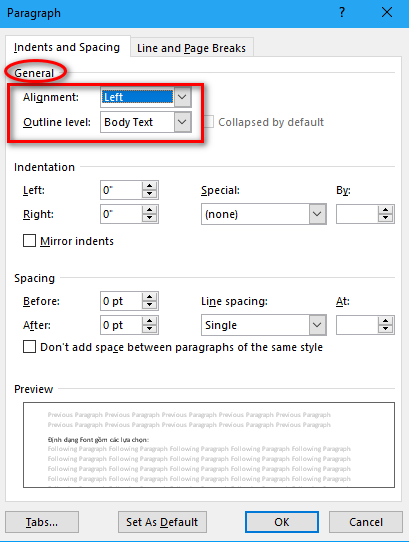Image resolution: width=409 pixels, height=542 pixels.
Task: Decrease Spacing After using down arrow
Action: click(x=149, y=329)
